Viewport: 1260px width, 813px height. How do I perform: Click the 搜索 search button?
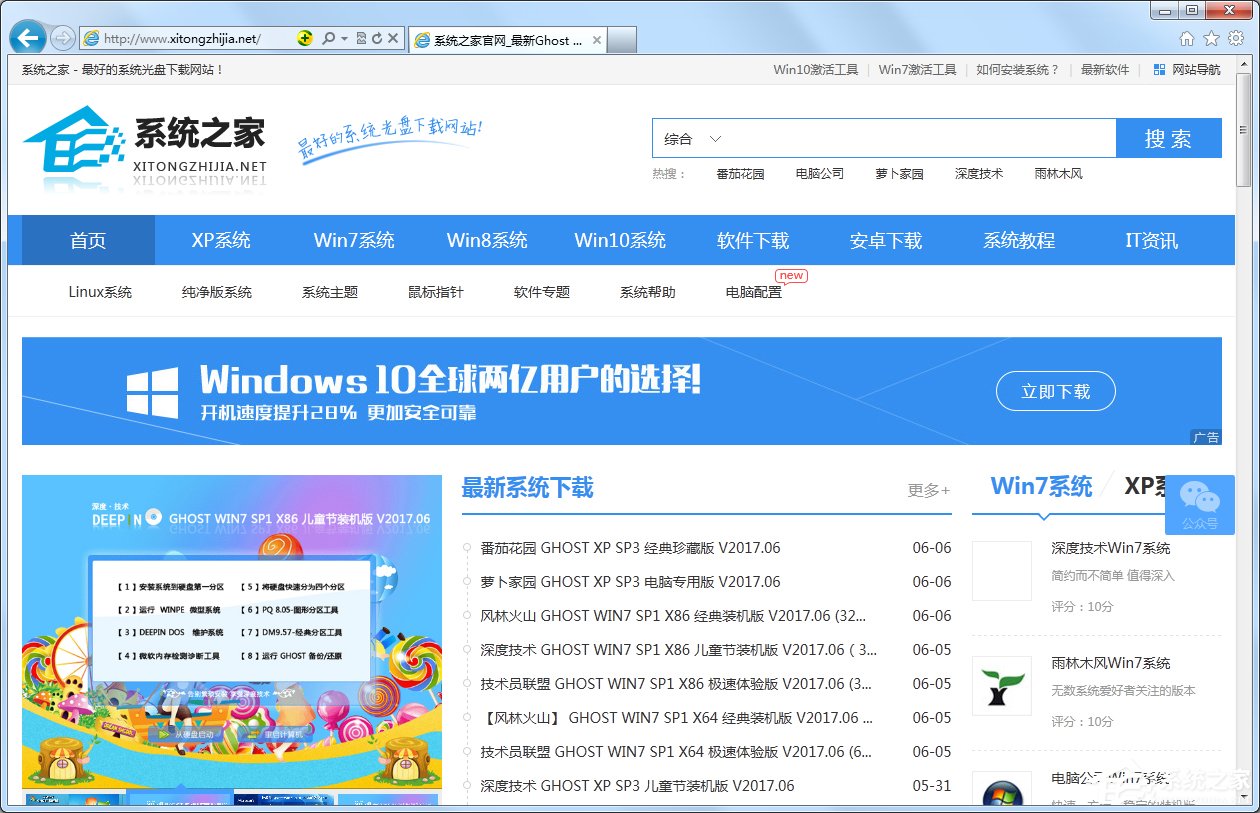pyautogui.click(x=1169, y=138)
